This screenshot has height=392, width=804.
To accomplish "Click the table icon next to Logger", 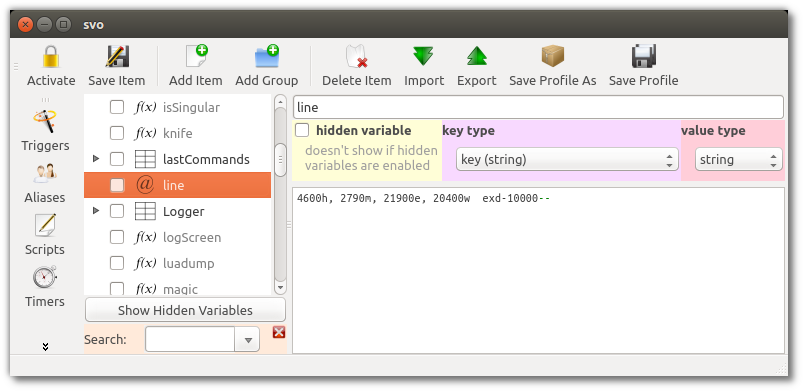I will (x=145, y=211).
